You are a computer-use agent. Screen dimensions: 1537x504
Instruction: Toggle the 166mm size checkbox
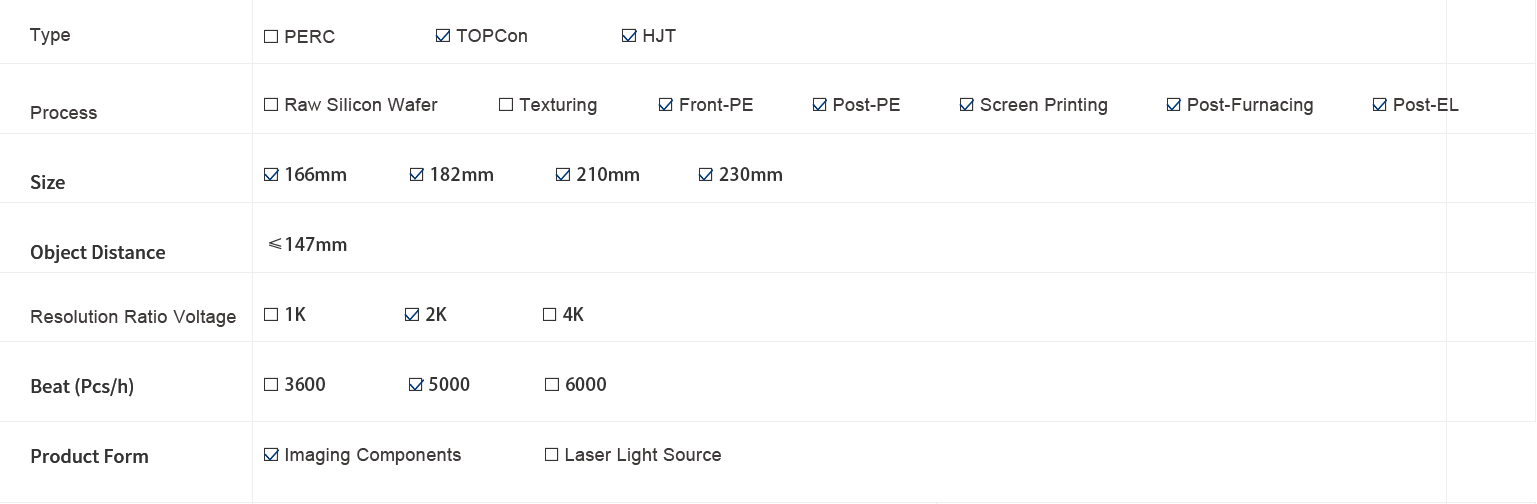(x=271, y=175)
